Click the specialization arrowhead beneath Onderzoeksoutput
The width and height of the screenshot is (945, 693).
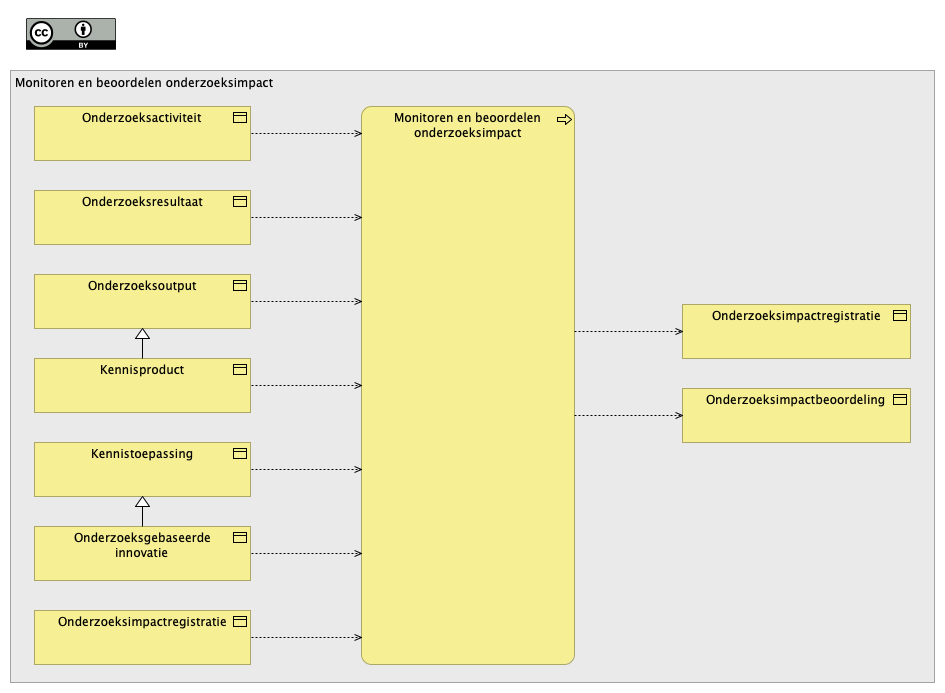142,334
